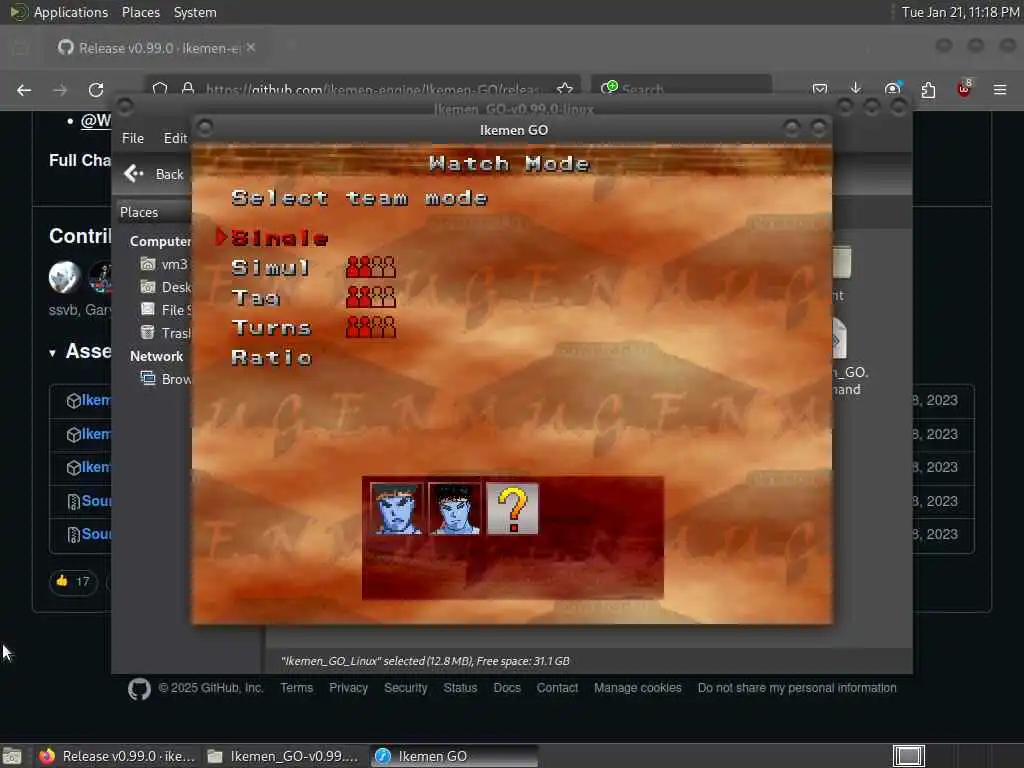Viewport: 1024px width, 768px height.
Task: Open the System menu in top panel
Action: 195,12
